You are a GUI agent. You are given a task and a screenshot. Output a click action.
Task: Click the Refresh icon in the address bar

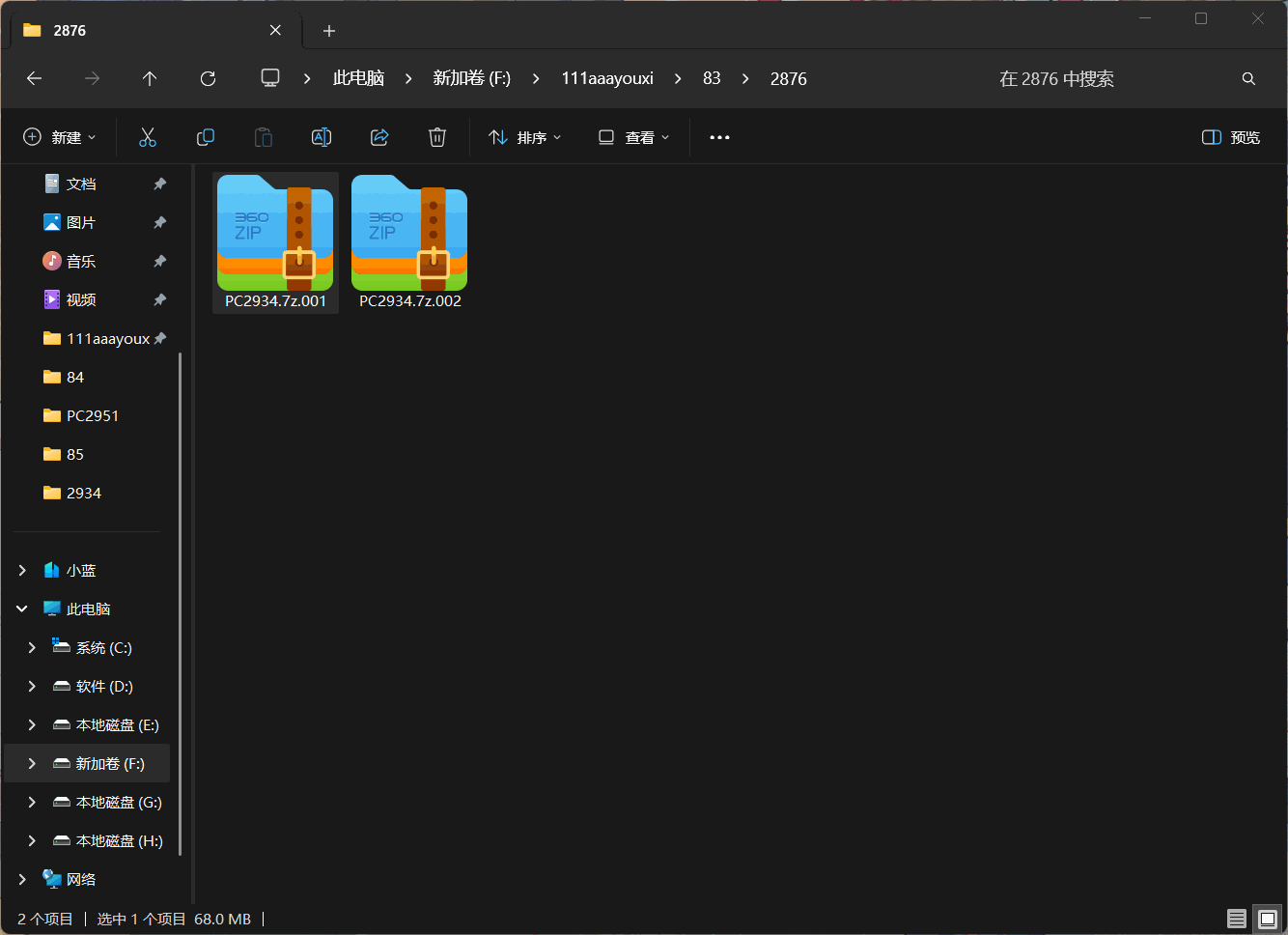208,78
